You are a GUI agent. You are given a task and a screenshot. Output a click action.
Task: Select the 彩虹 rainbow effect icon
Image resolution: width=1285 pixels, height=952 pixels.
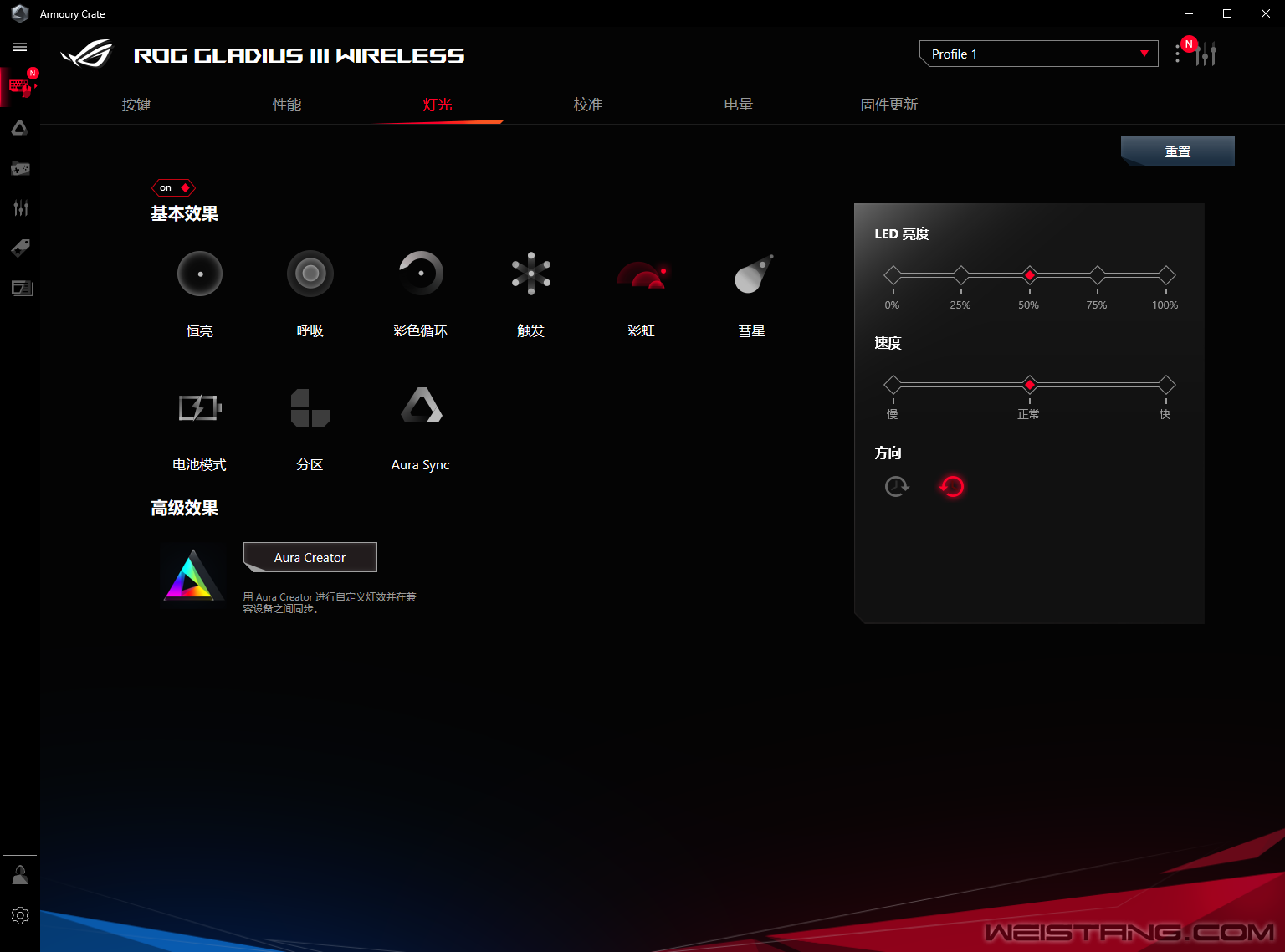coord(642,275)
